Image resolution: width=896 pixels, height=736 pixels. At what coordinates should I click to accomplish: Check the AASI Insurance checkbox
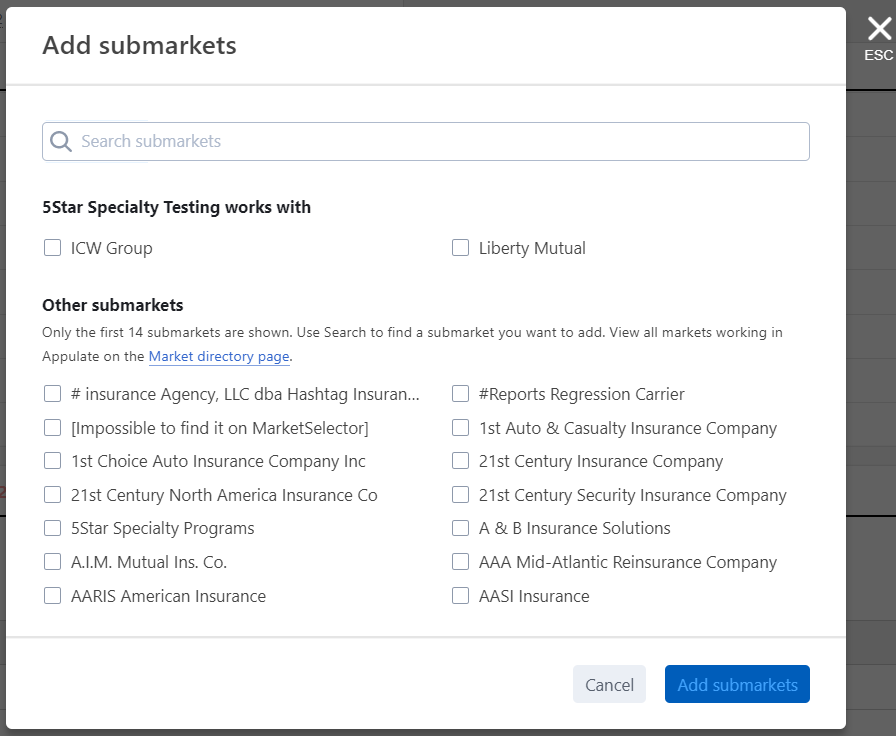[461, 595]
